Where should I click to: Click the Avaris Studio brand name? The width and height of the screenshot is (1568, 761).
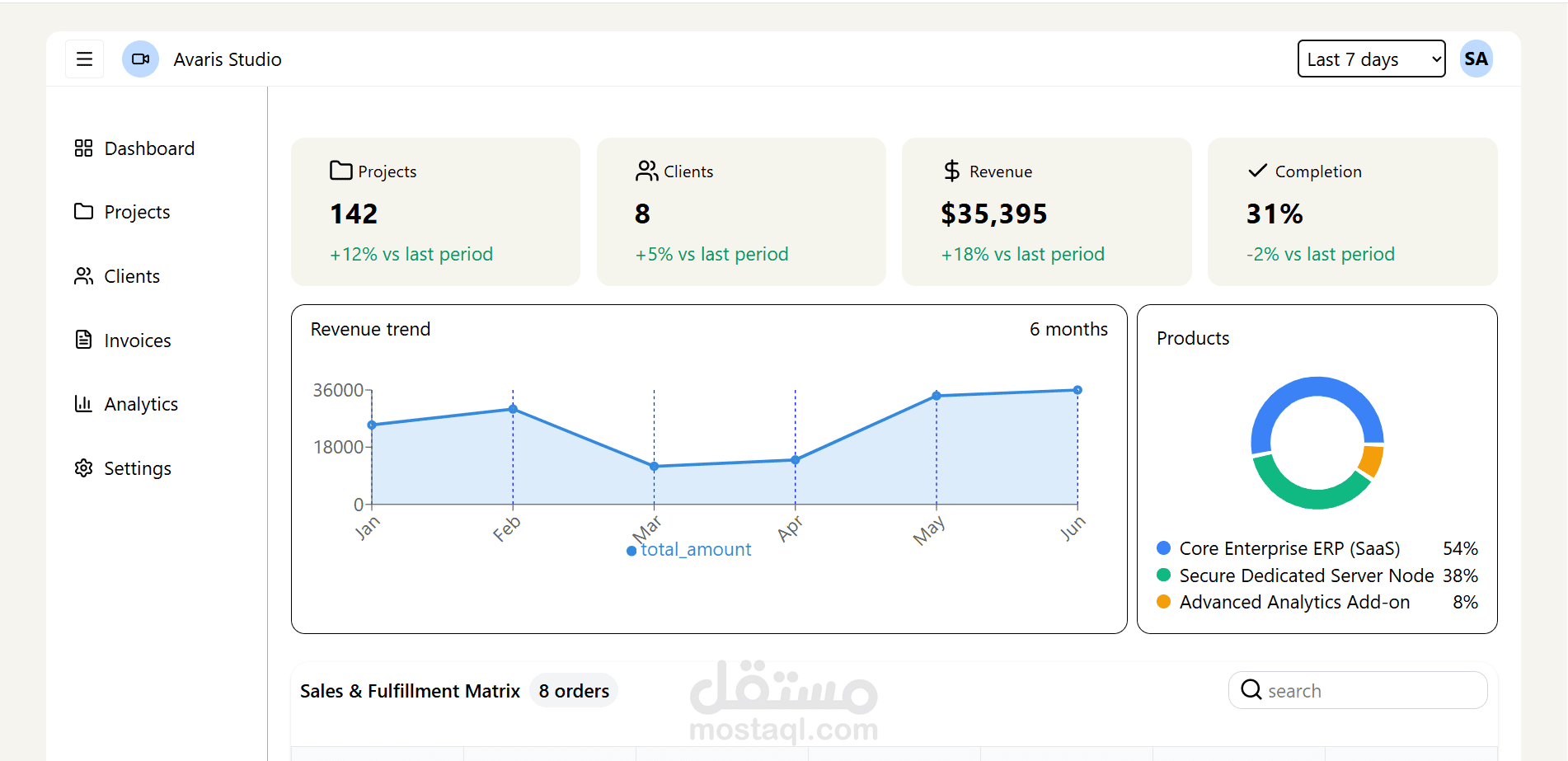tap(228, 59)
